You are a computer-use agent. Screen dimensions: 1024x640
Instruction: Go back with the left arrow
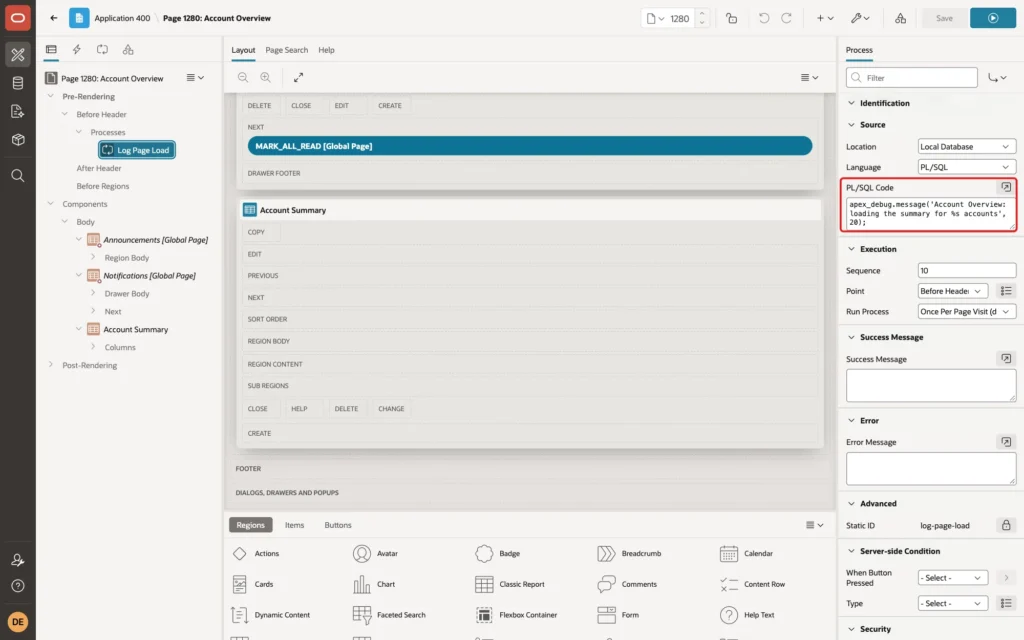54,18
